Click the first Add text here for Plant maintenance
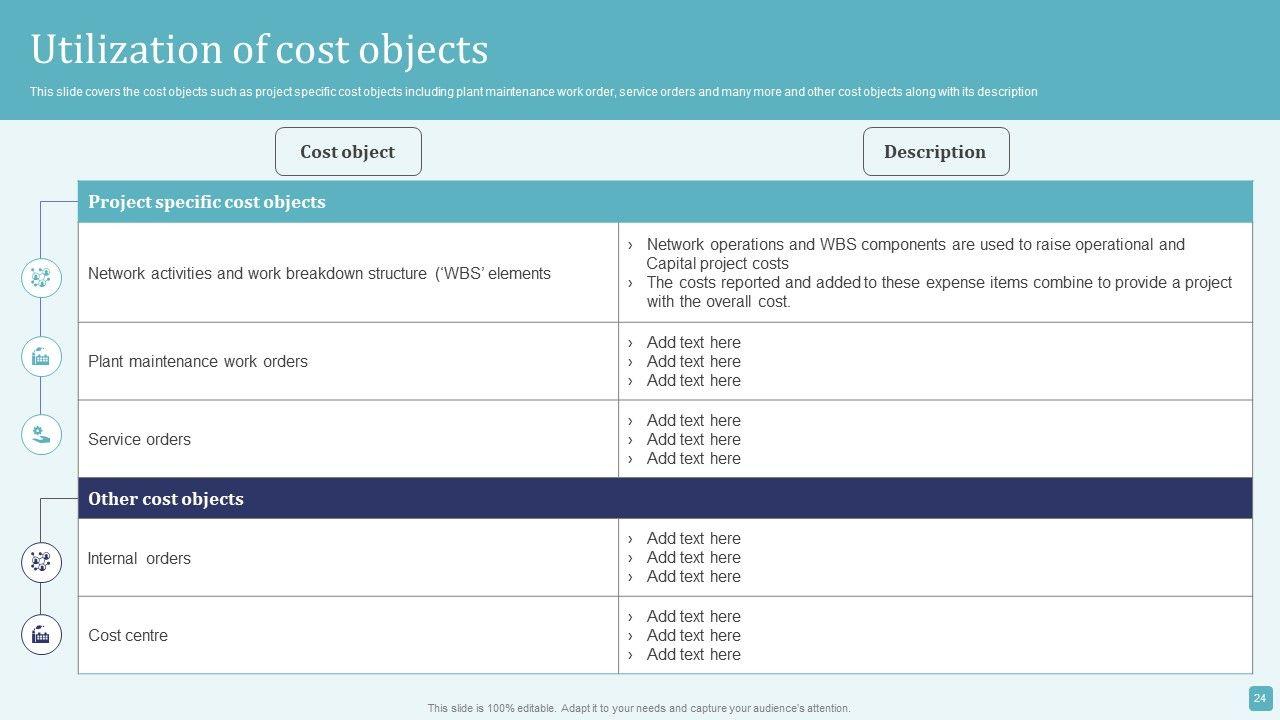1280x720 pixels. [693, 342]
